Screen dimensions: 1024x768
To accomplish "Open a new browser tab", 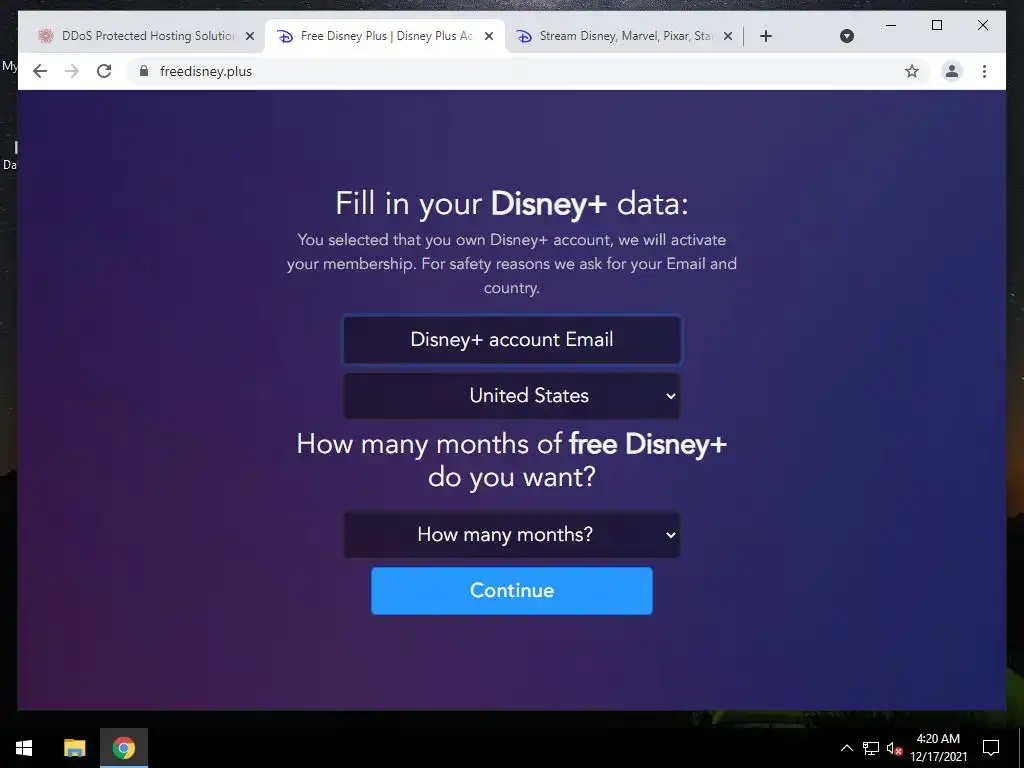I will [766, 36].
